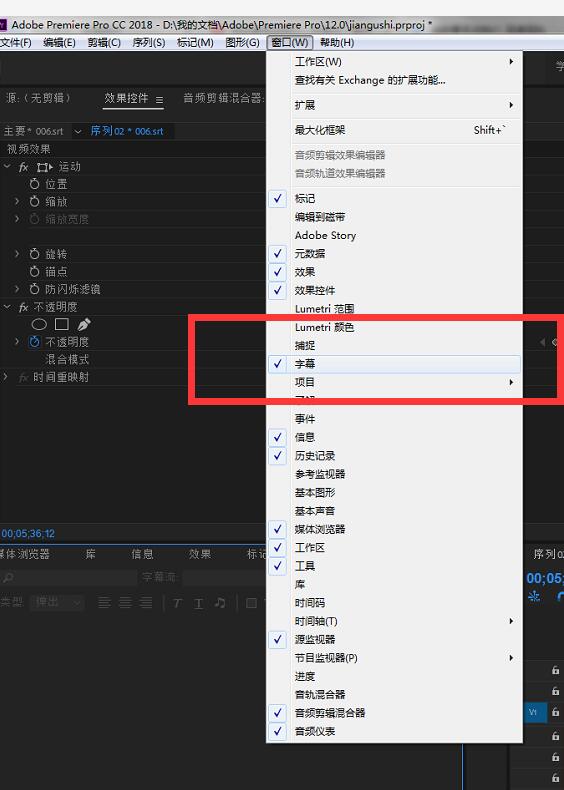Click the 序列 02 * 006.srt link

click(x=127, y=131)
